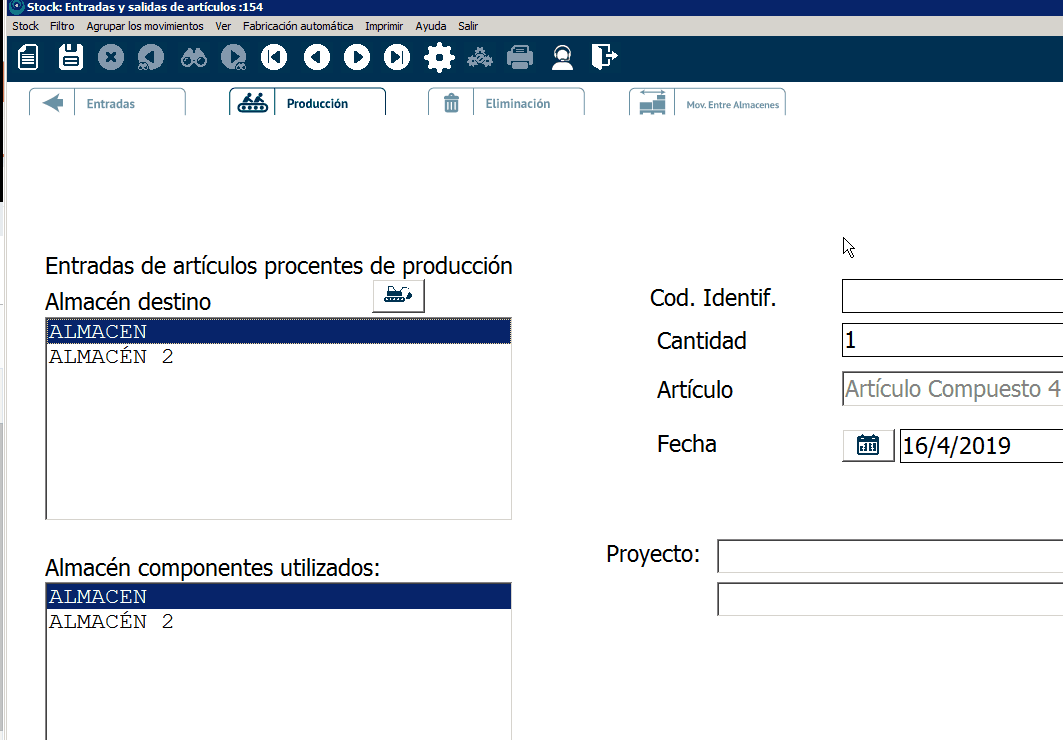Image resolution: width=1063 pixels, height=740 pixels.
Task: Switch to the Eliminación tab
Action: click(x=506, y=103)
